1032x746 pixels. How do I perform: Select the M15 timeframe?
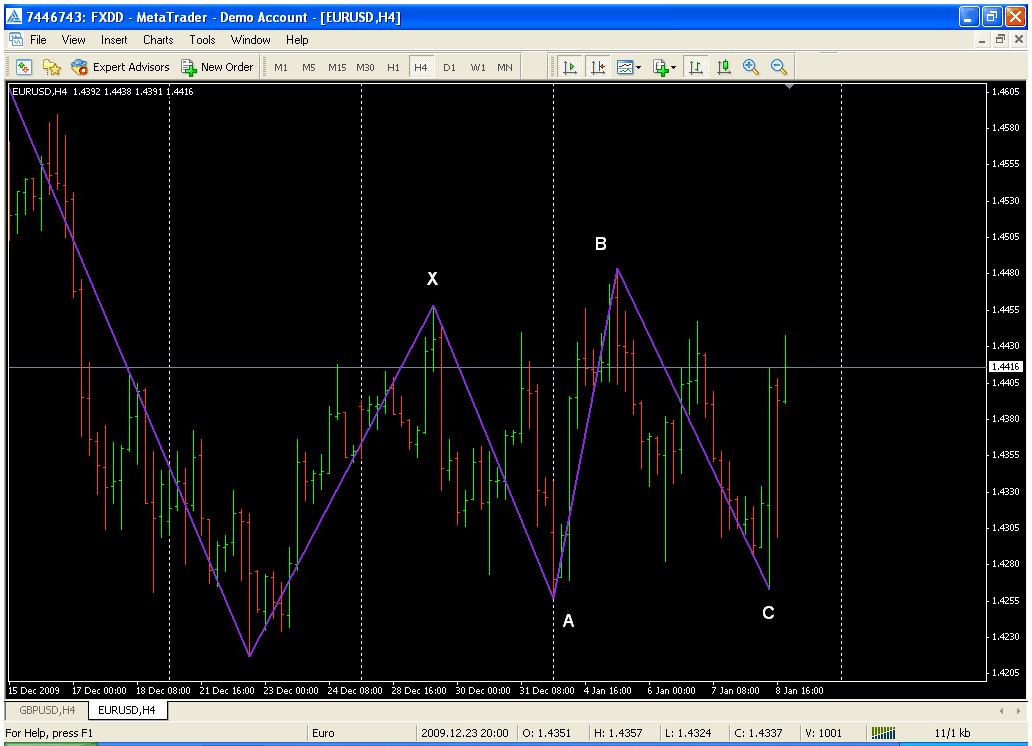pyautogui.click(x=337, y=67)
